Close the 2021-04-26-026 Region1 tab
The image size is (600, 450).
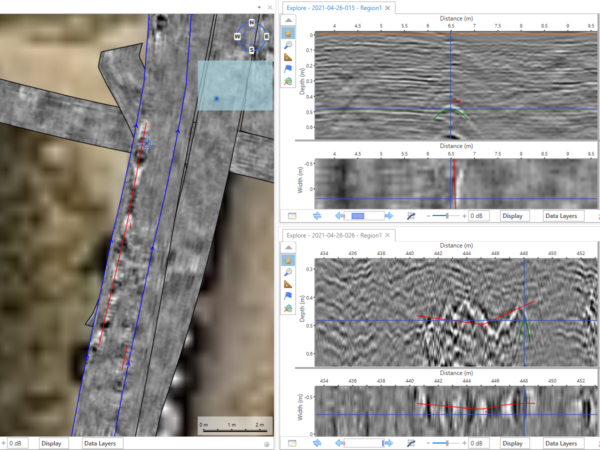point(388,235)
